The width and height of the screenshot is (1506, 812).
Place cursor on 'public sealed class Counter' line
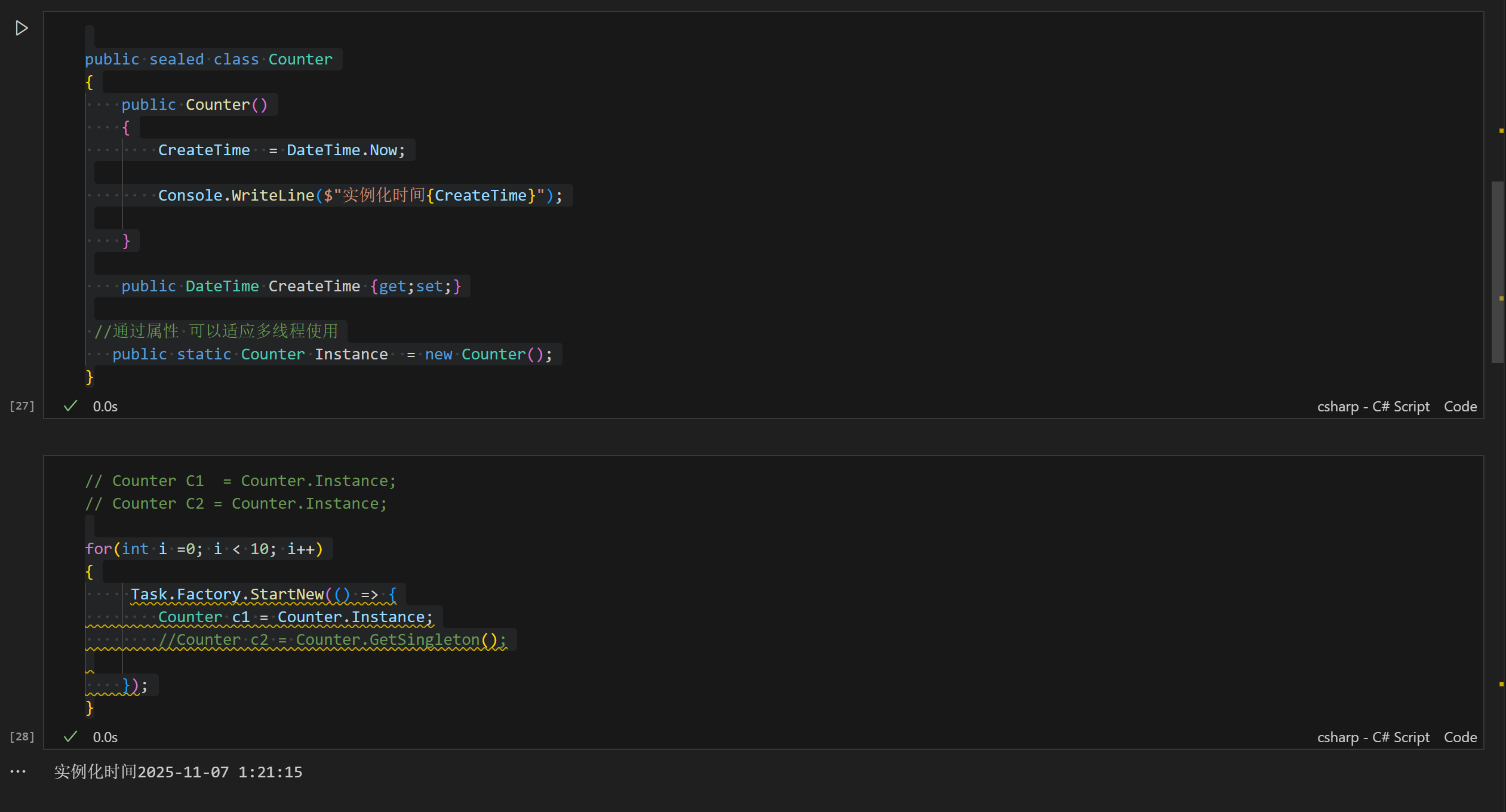pos(209,60)
